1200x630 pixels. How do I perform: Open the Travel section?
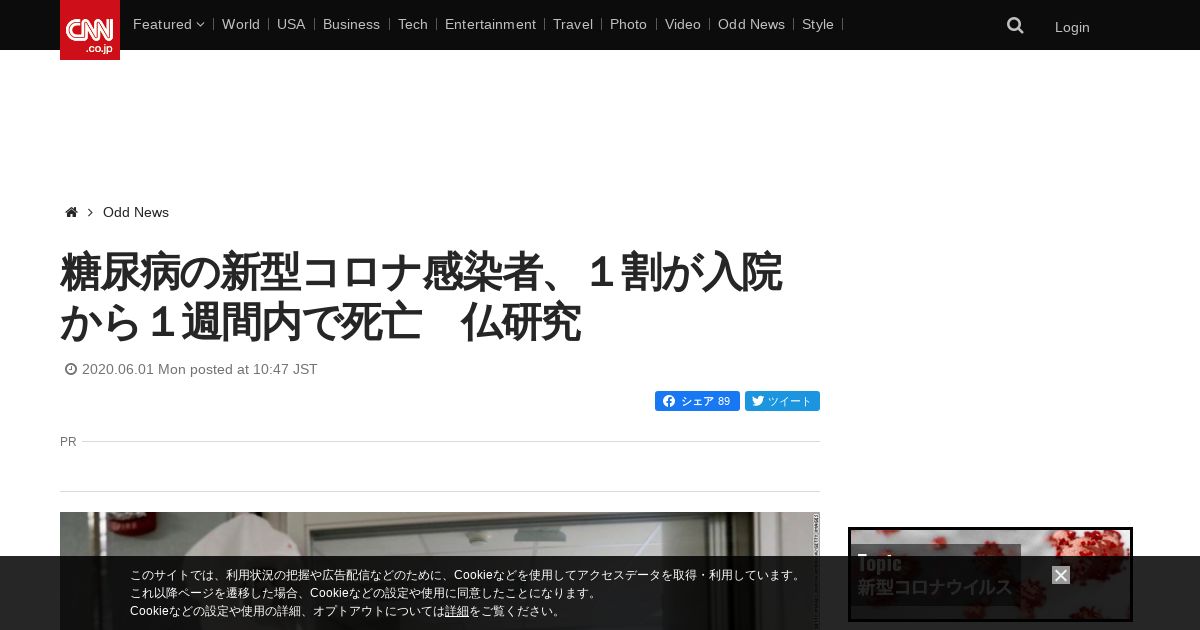click(573, 24)
